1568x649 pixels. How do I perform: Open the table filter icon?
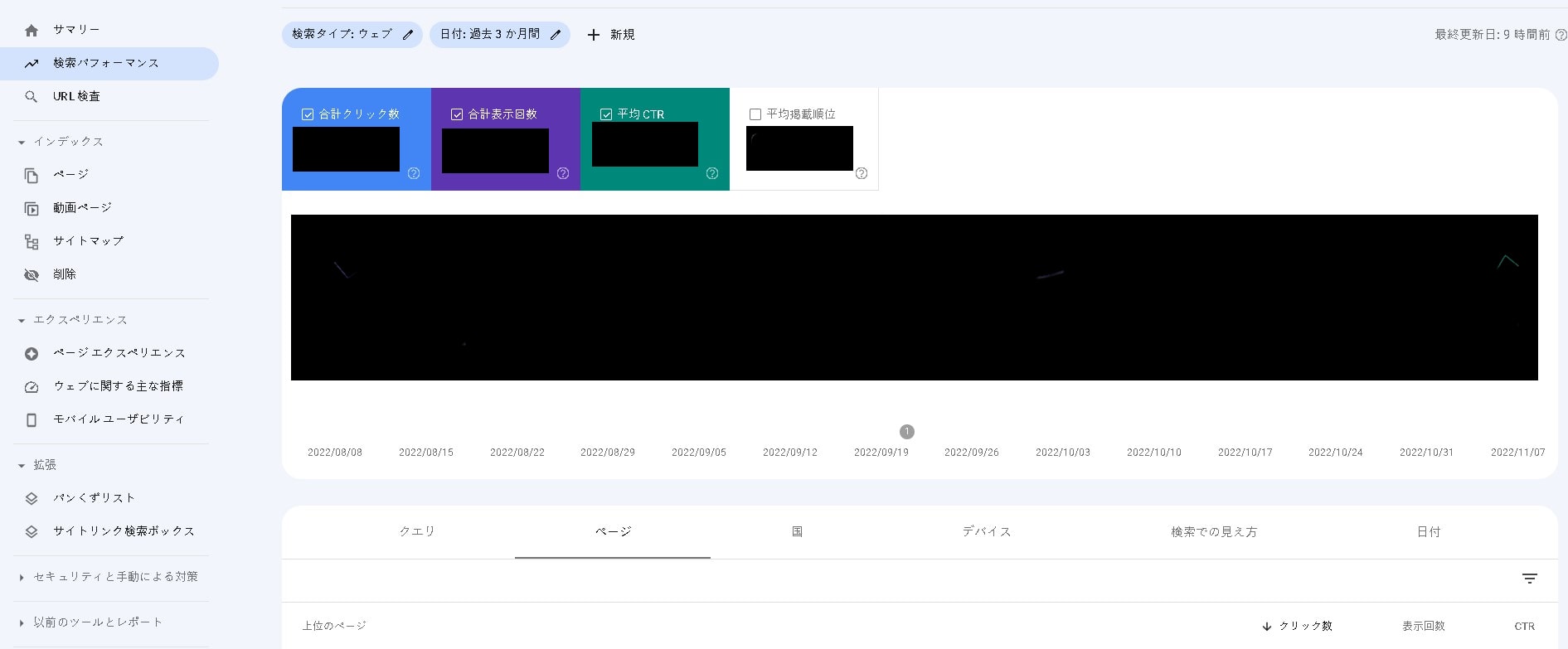pos(1530,579)
